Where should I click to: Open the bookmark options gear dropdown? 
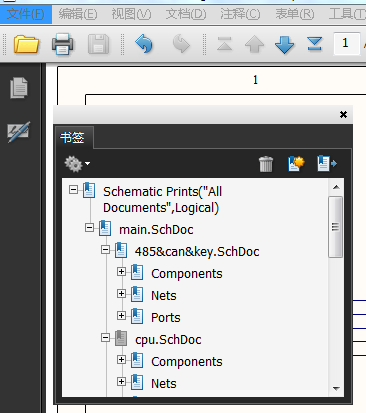click(77, 164)
